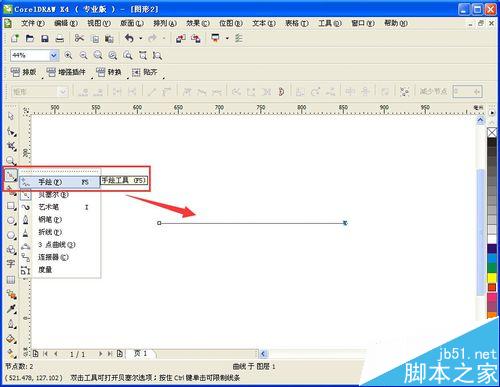The height and width of the screenshot is (387, 500).
Task: Click the no-color X swatch
Action: tap(492, 133)
